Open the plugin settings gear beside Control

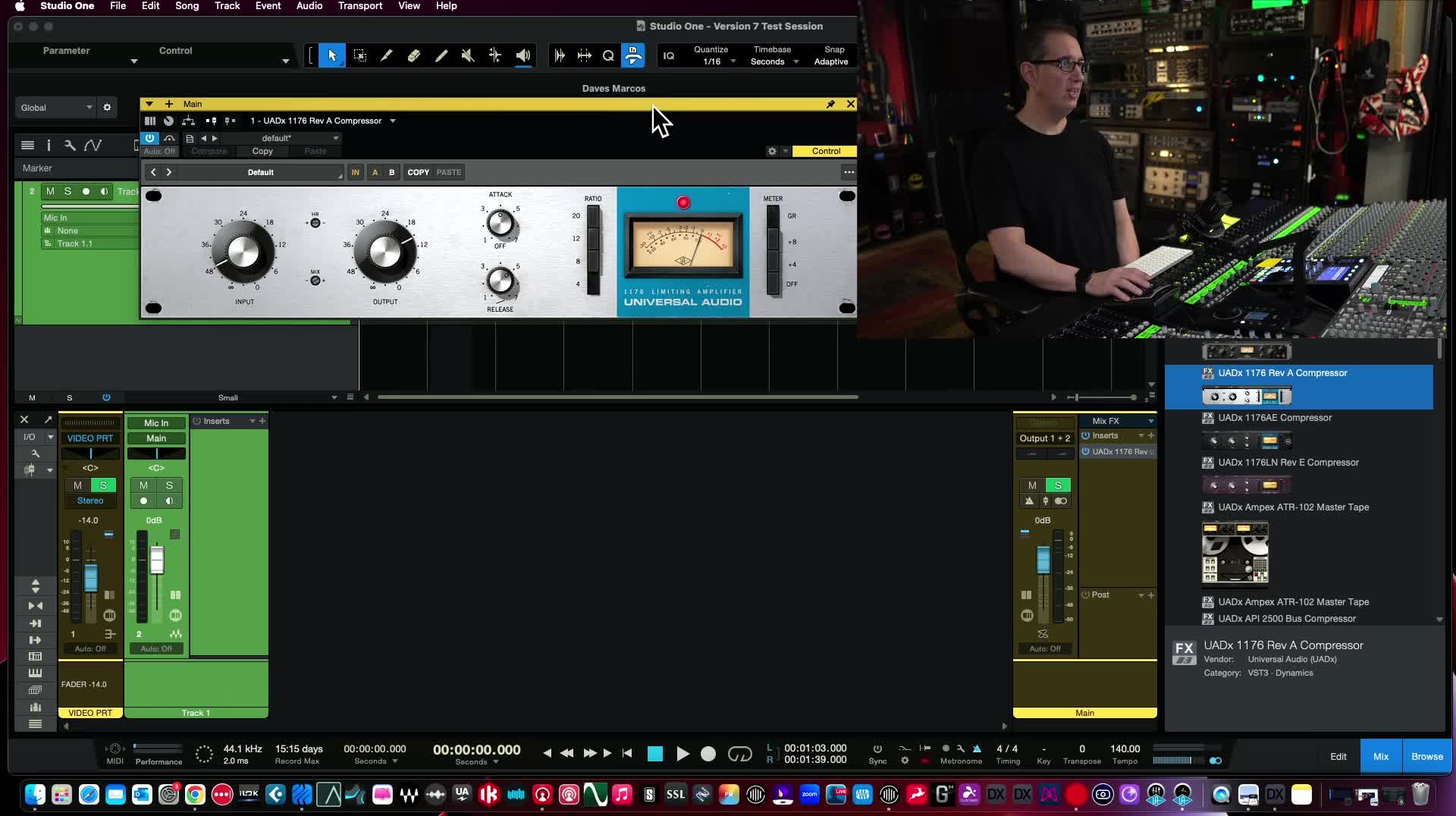coord(772,151)
